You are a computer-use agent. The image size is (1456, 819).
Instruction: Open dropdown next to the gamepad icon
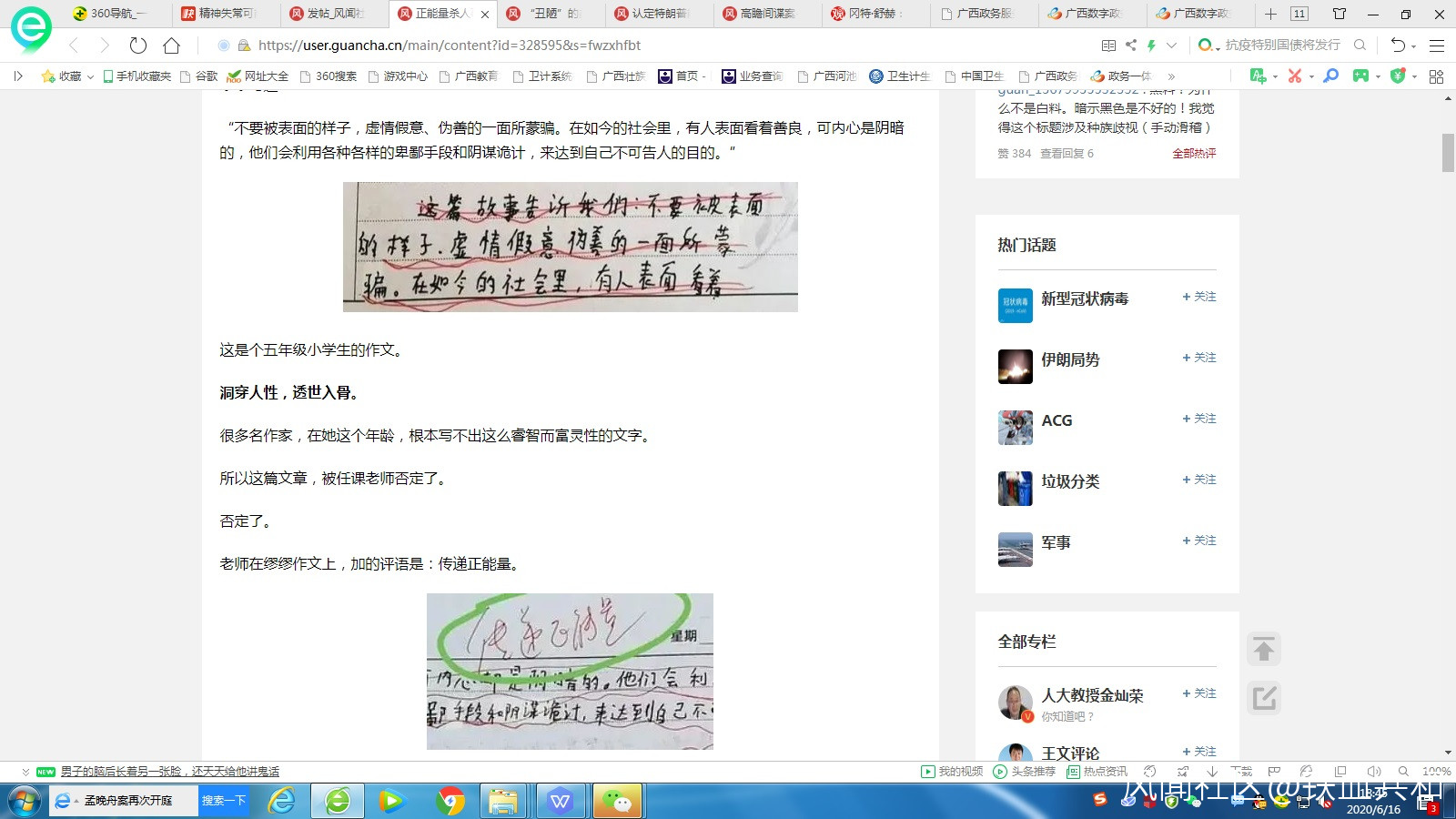pos(1378,77)
